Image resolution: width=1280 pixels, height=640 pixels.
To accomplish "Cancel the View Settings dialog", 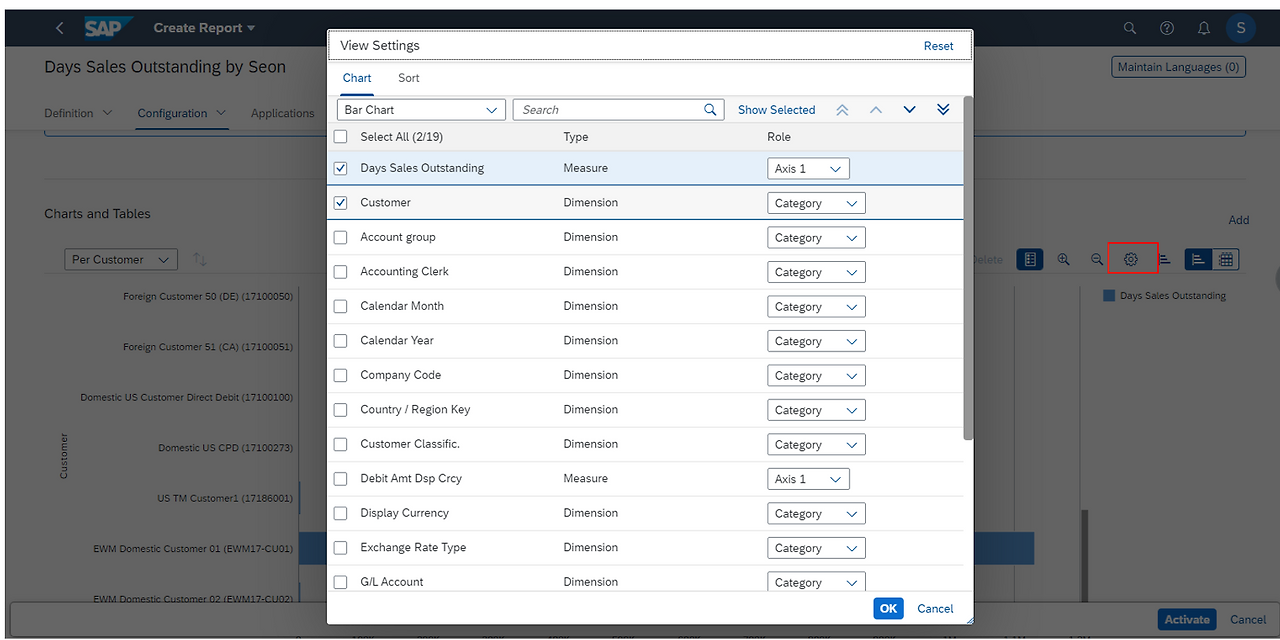I will pyautogui.click(x=935, y=608).
